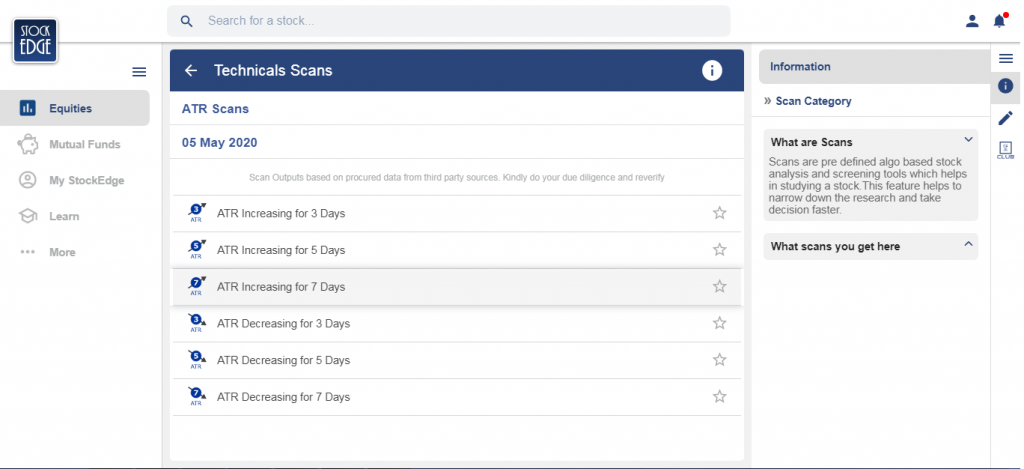Click the ATR Scans heading
Screen dimensions: 1024x469
point(215,109)
